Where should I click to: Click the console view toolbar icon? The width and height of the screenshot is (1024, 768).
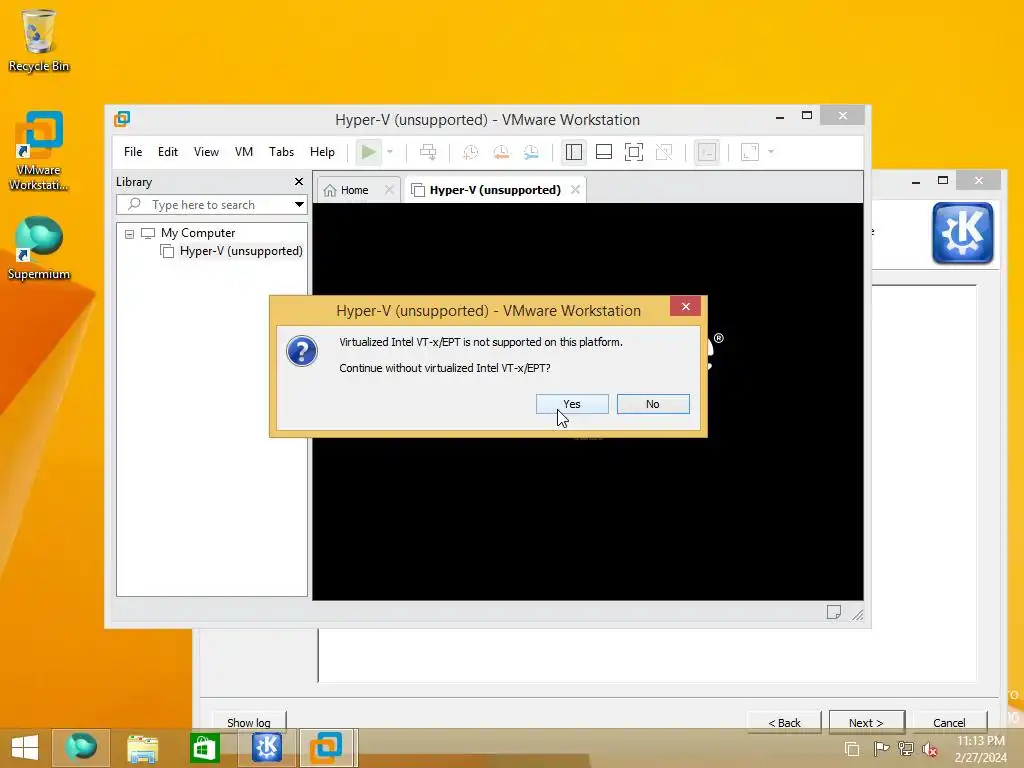point(707,152)
